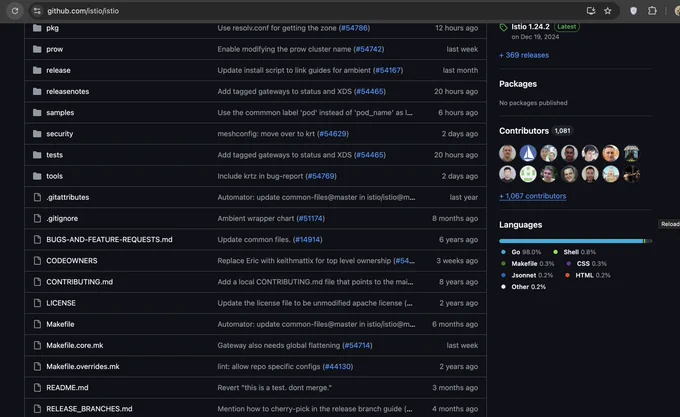Screen dimensions: 680x417
Task: Click the file icon beside .gitignore
Action: pos(37,218)
